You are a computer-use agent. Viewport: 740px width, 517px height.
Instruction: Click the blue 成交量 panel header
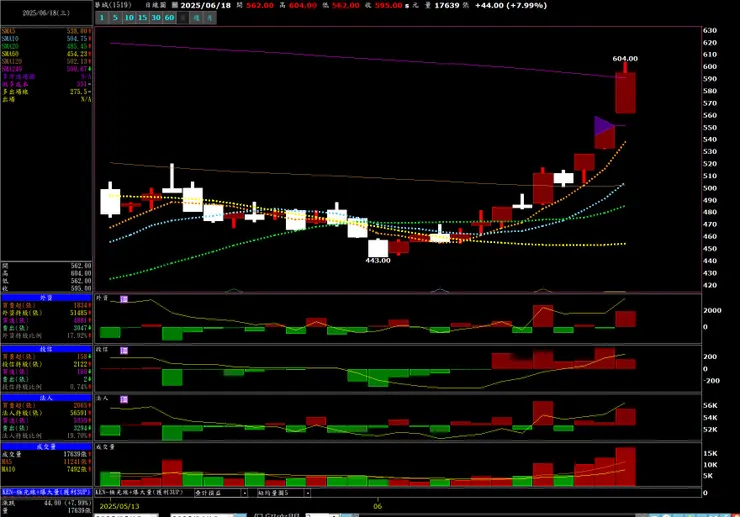click(x=46, y=447)
